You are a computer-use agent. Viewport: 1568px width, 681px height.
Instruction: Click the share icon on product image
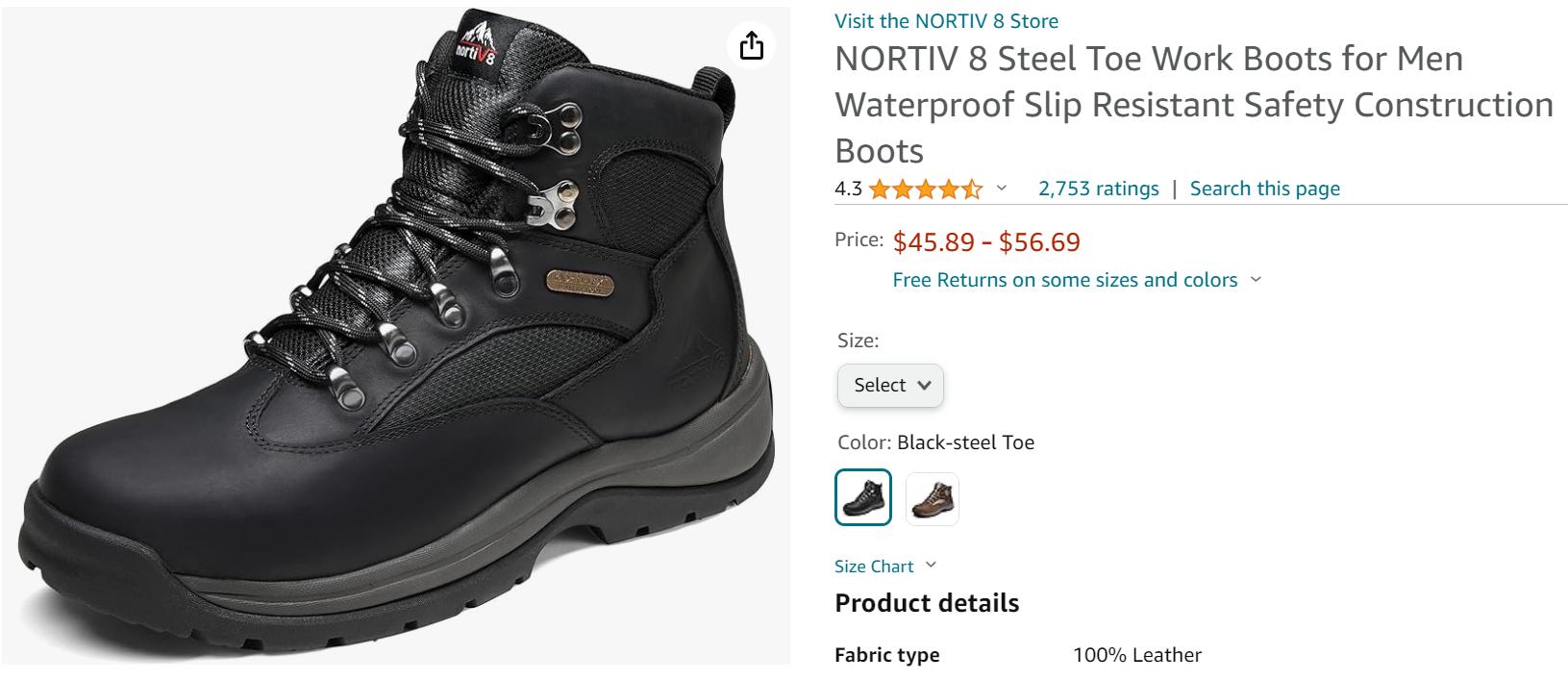point(752,45)
